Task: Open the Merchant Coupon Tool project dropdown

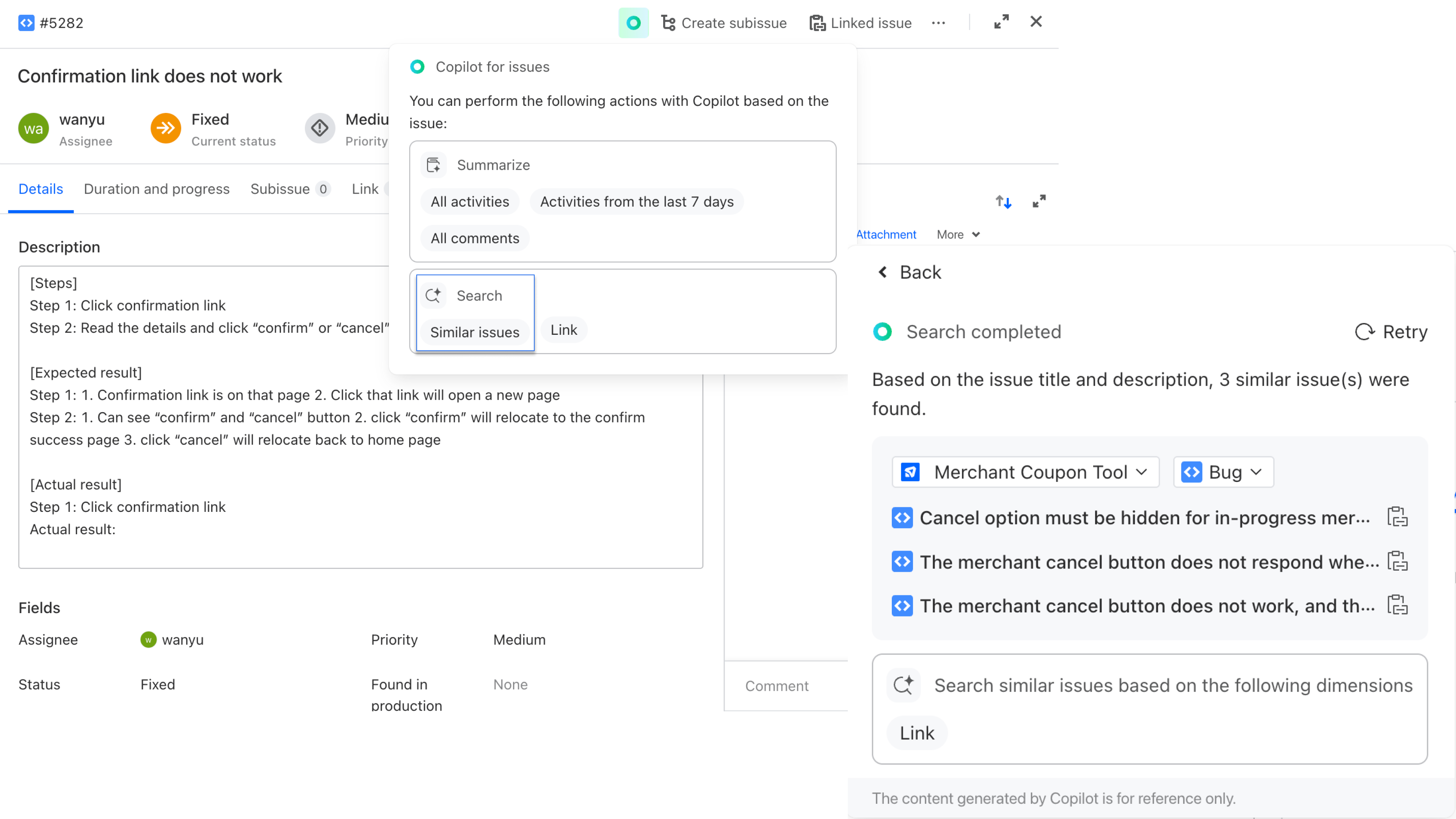Action: pos(1025,472)
